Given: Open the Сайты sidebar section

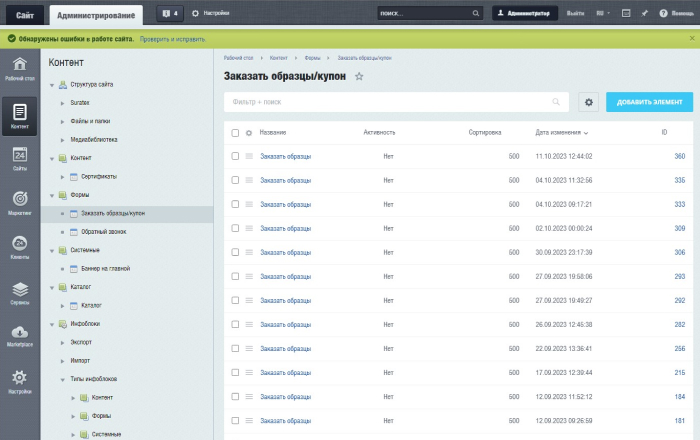Looking at the screenshot, I should click(x=20, y=159).
